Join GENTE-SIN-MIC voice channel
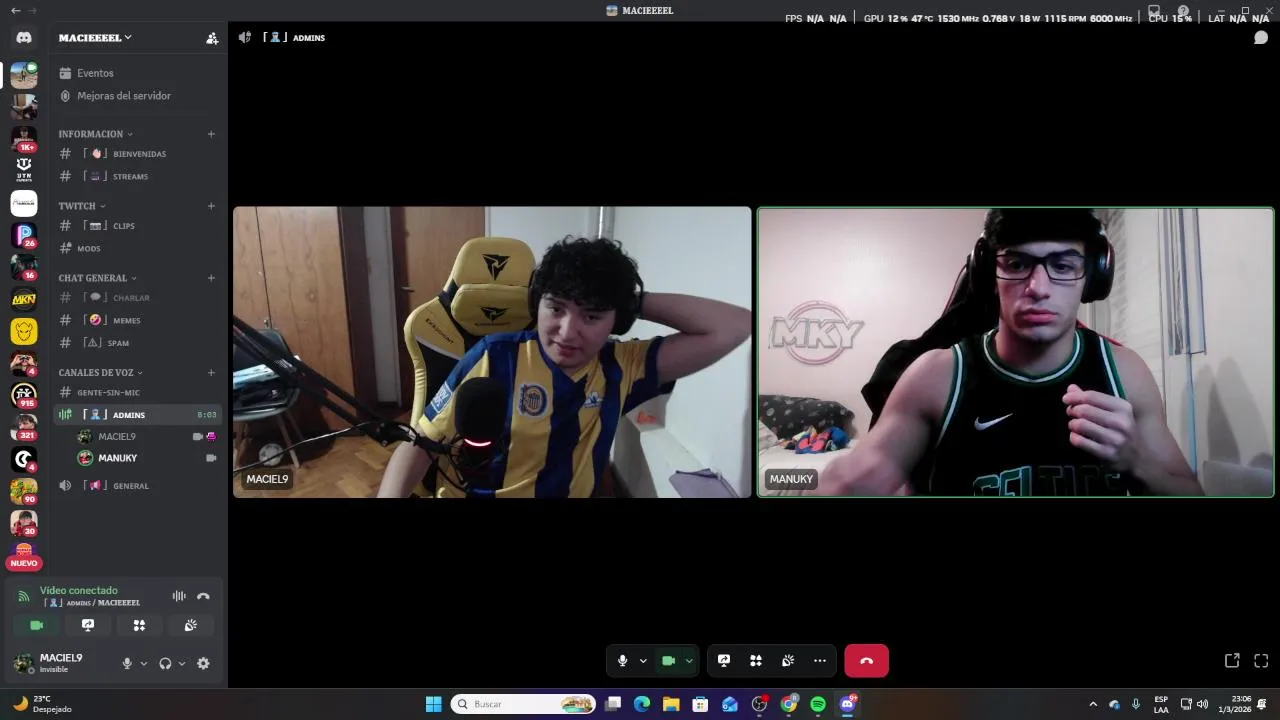Screen dimensions: 1280x720 [x=138, y=392]
